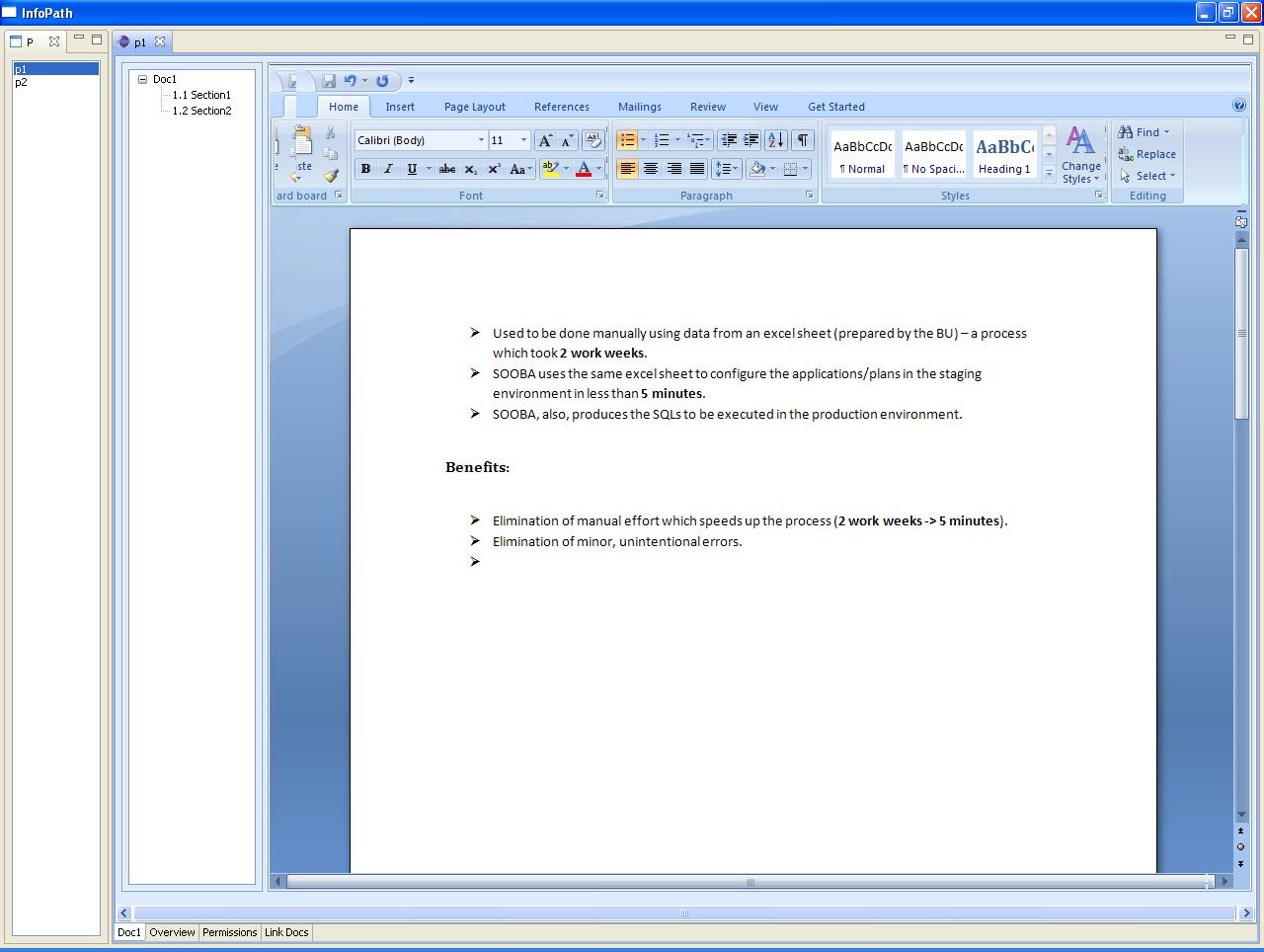Toggle the bullets list button
Viewport: 1264px width, 952px height.
[x=627, y=140]
